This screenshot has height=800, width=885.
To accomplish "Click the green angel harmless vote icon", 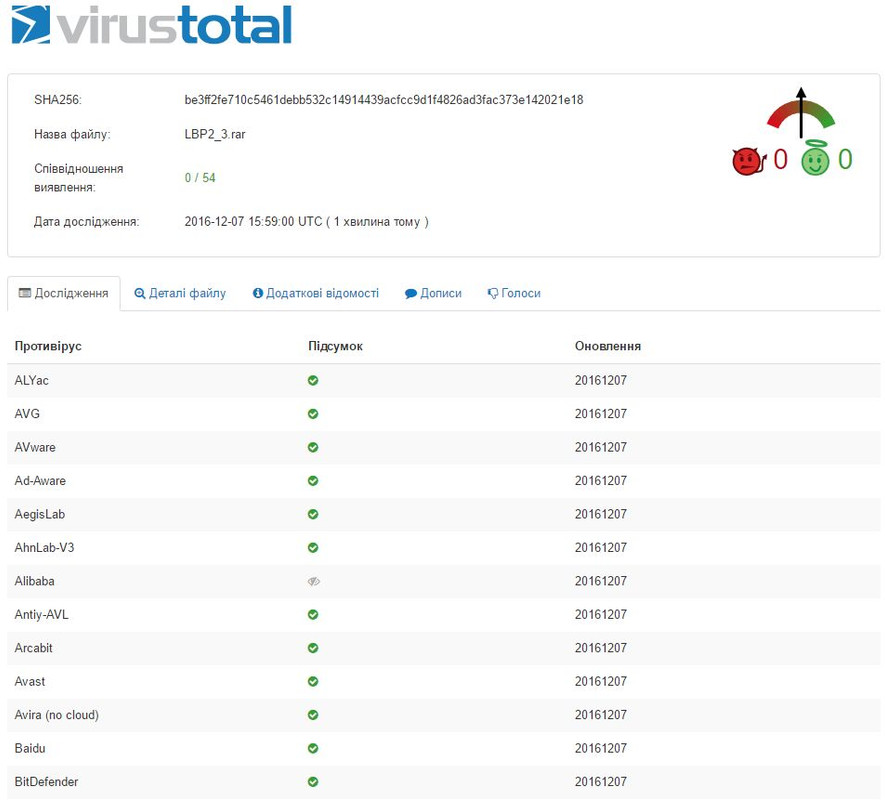I will 815,158.
